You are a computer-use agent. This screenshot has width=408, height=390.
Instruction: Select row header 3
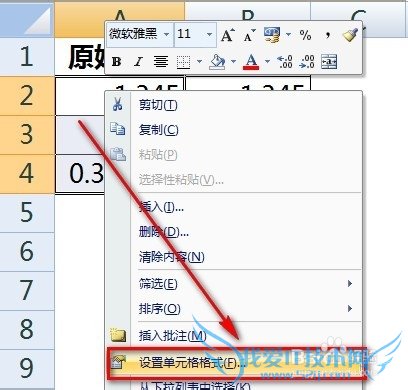27,135
